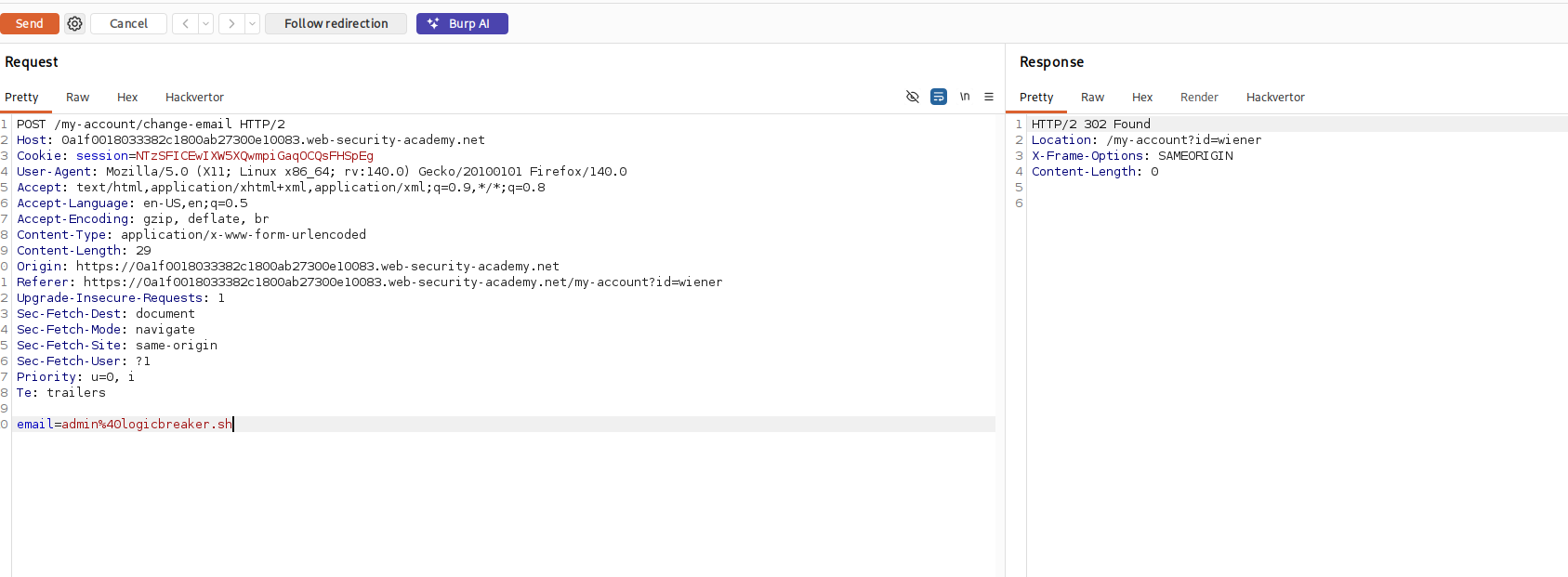The height and width of the screenshot is (577, 1568).
Task: Go back to previous request in history
Action: [185, 23]
